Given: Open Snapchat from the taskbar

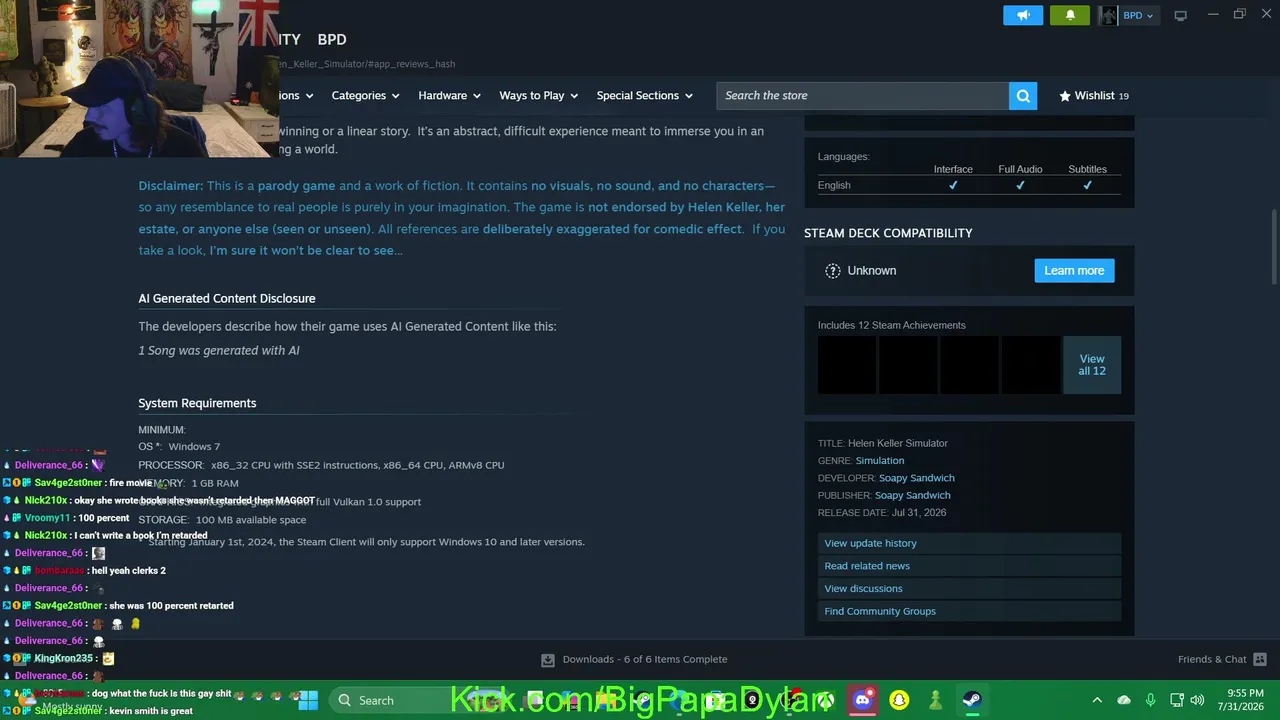Looking at the screenshot, I should coord(899,700).
